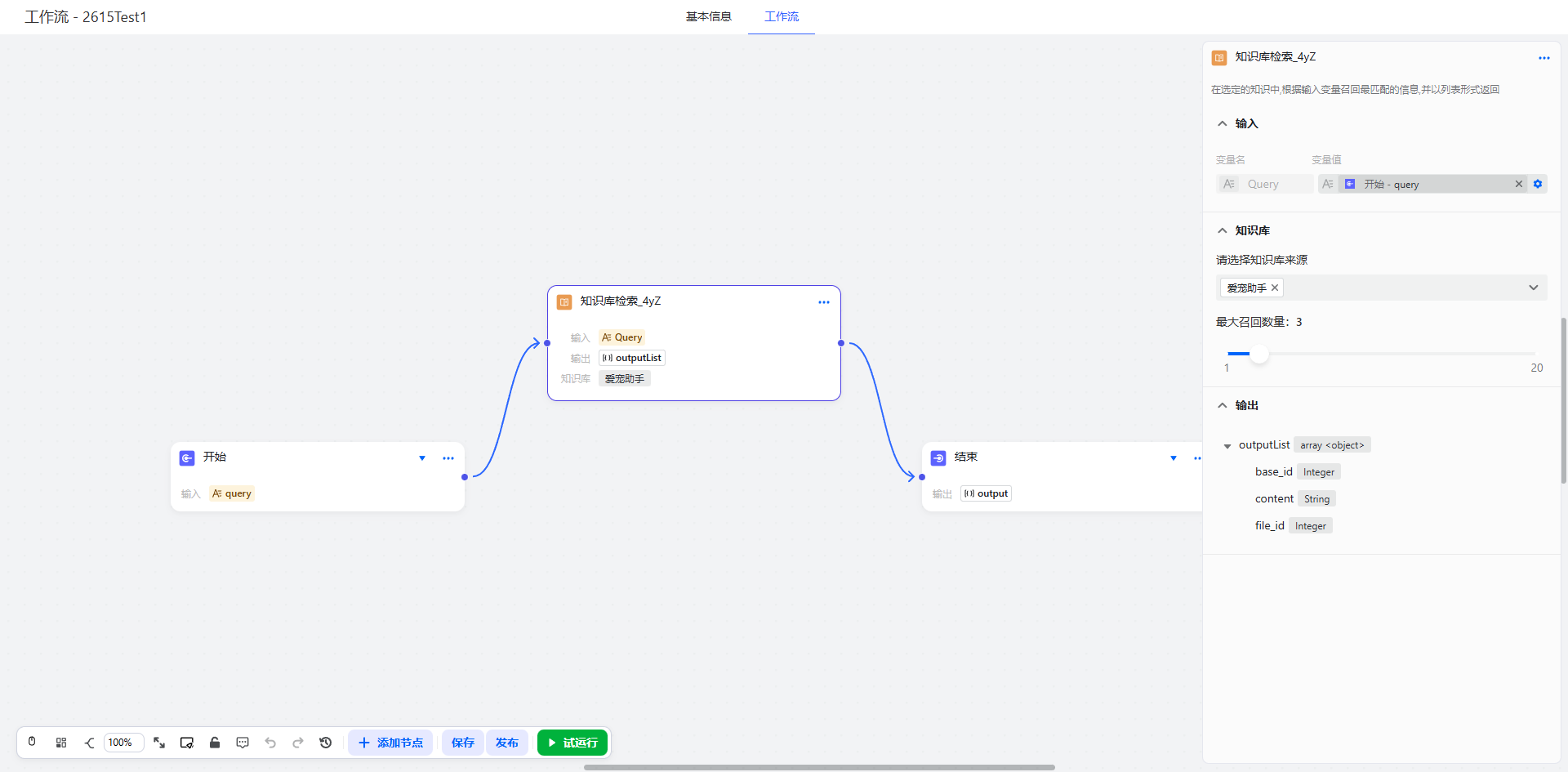
Task: Click the 试运行 button
Action: pos(572,743)
